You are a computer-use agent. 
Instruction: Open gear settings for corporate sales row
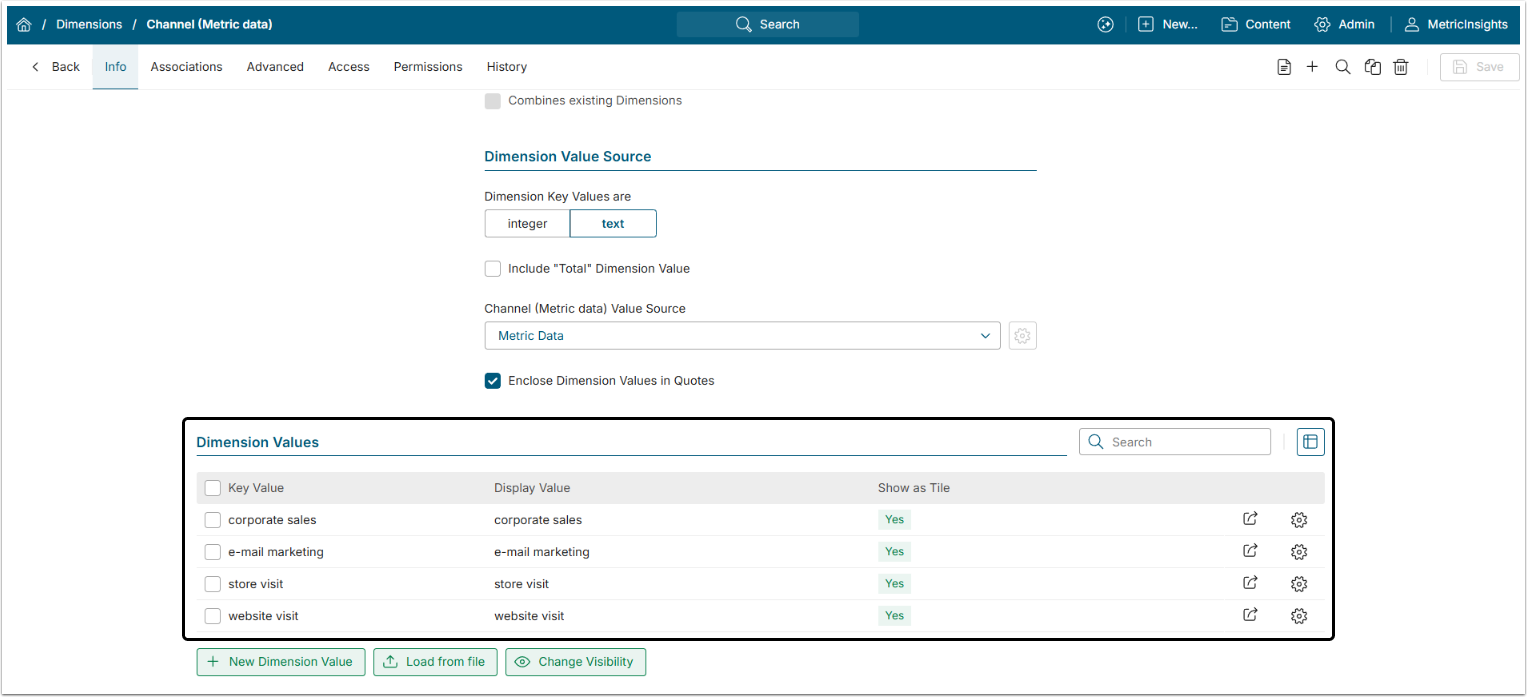click(x=1299, y=520)
